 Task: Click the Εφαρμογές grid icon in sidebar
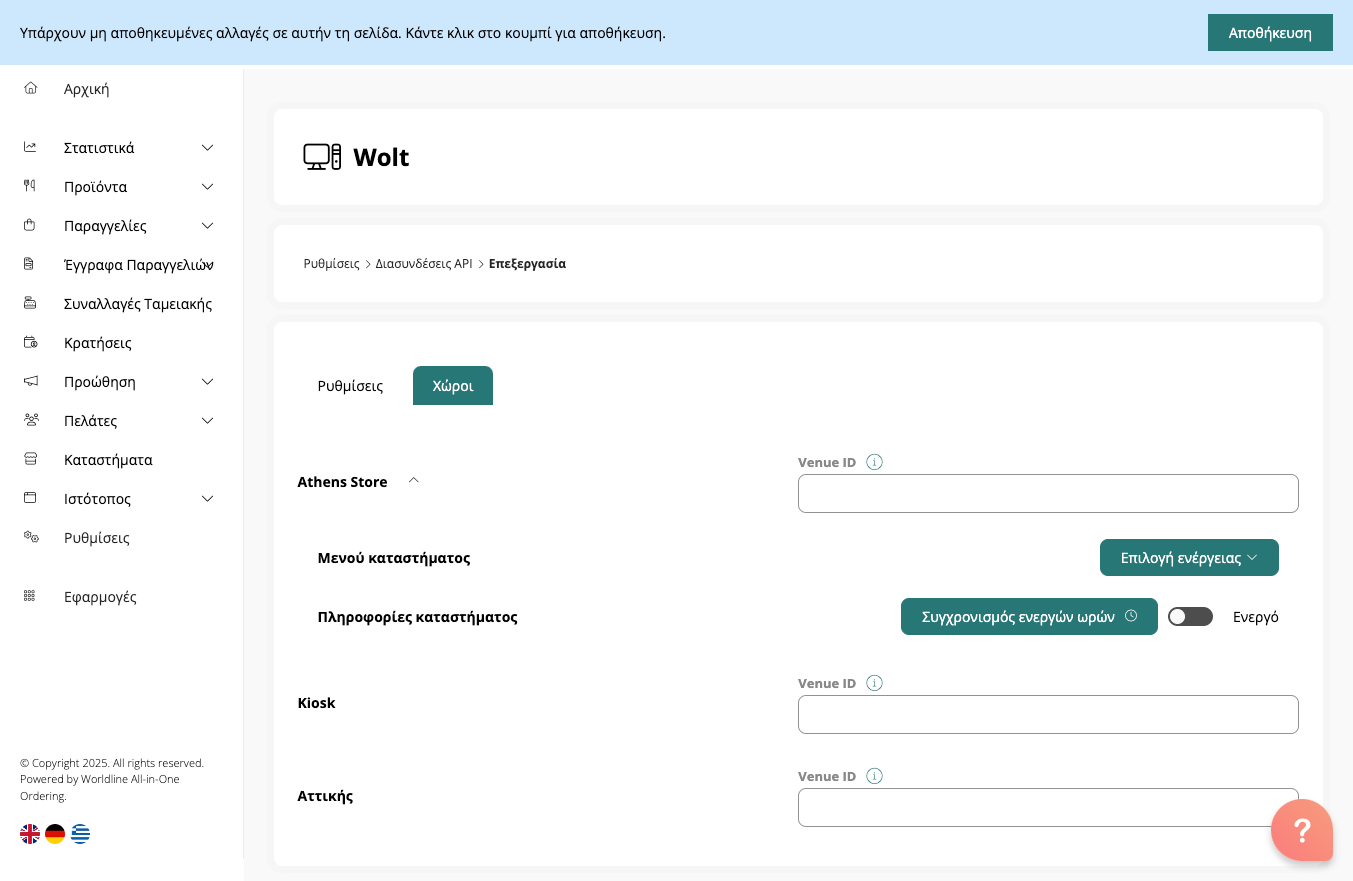click(x=30, y=596)
